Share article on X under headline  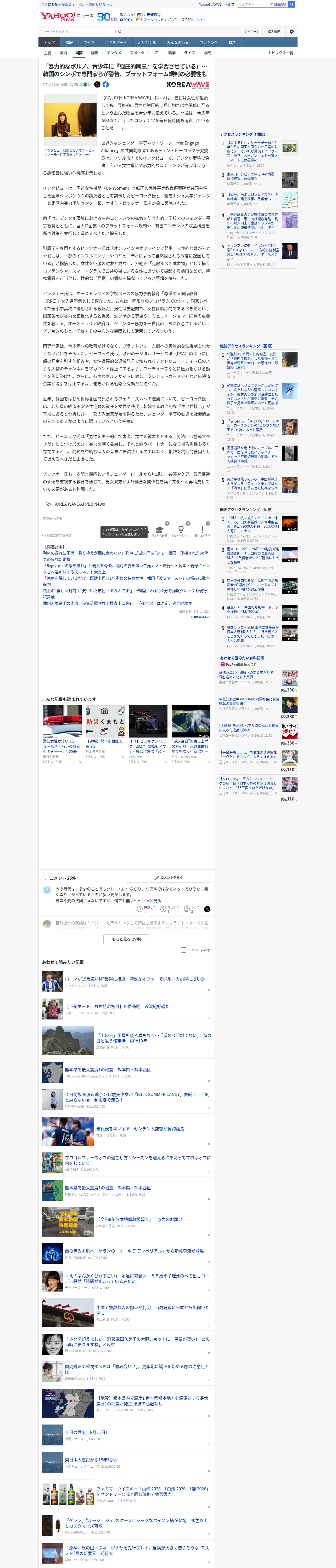(97, 85)
